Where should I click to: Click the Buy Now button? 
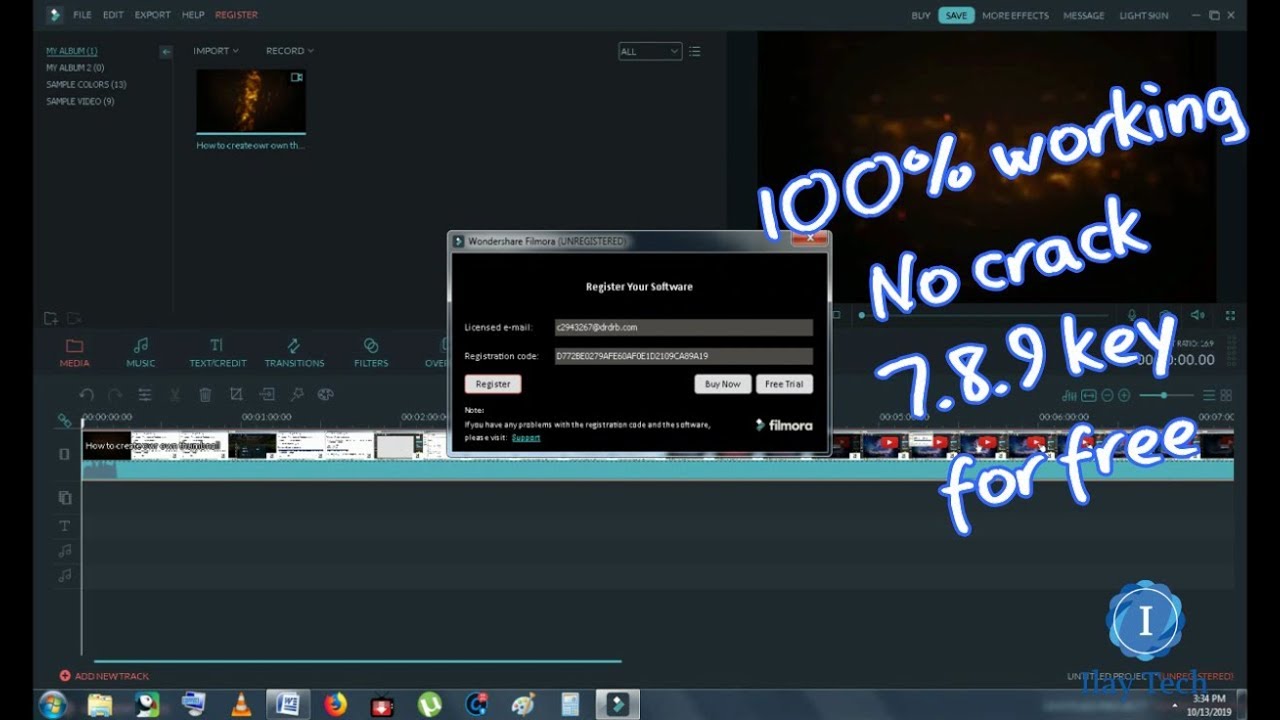click(723, 384)
